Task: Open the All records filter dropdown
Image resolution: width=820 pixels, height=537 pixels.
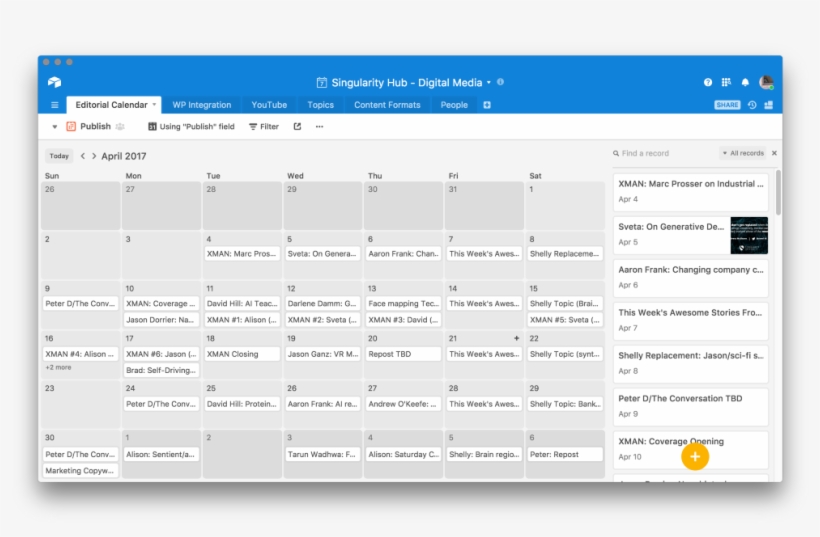Action: click(743, 153)
